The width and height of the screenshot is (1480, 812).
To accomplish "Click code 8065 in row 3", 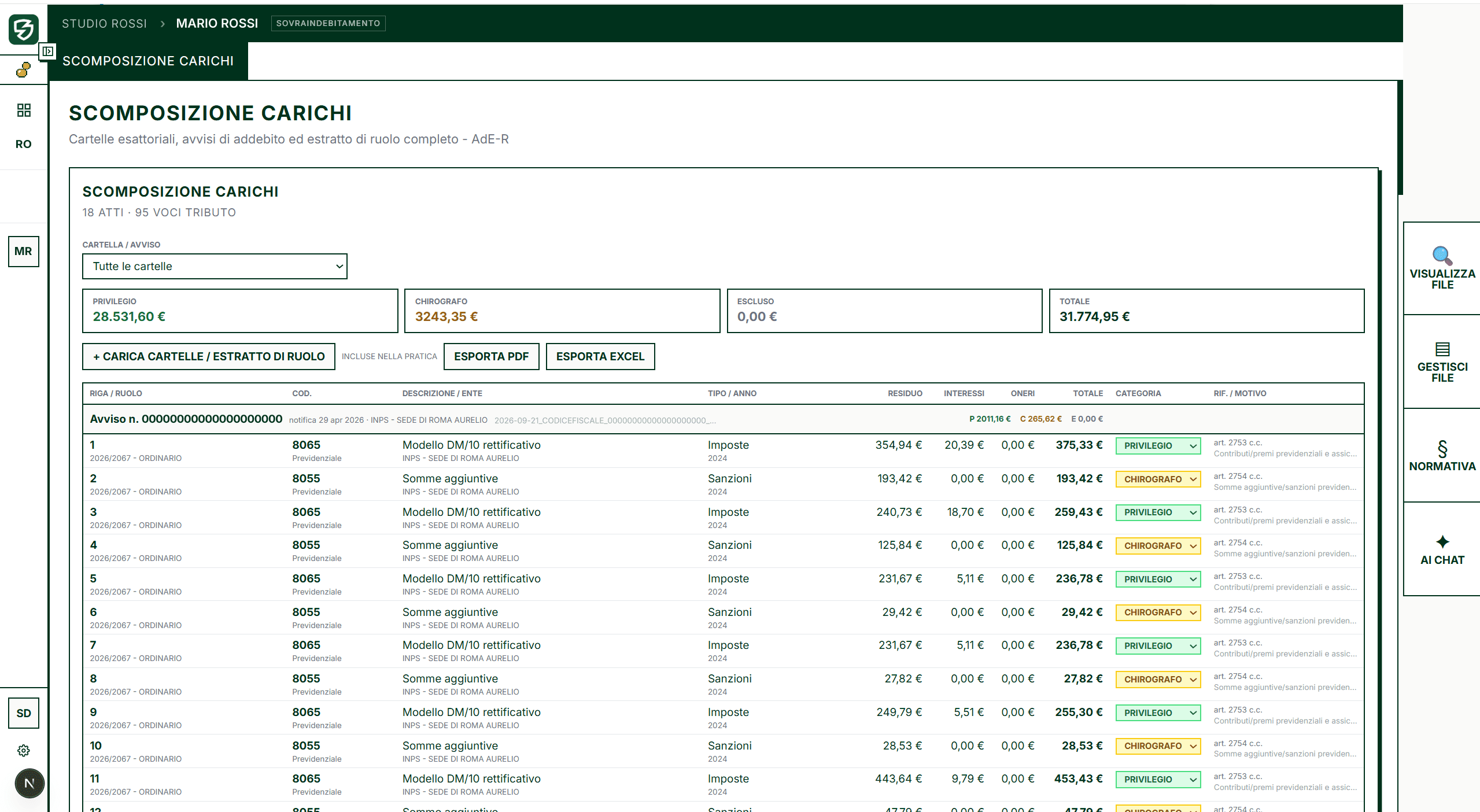I will click(x=306, y=512).
